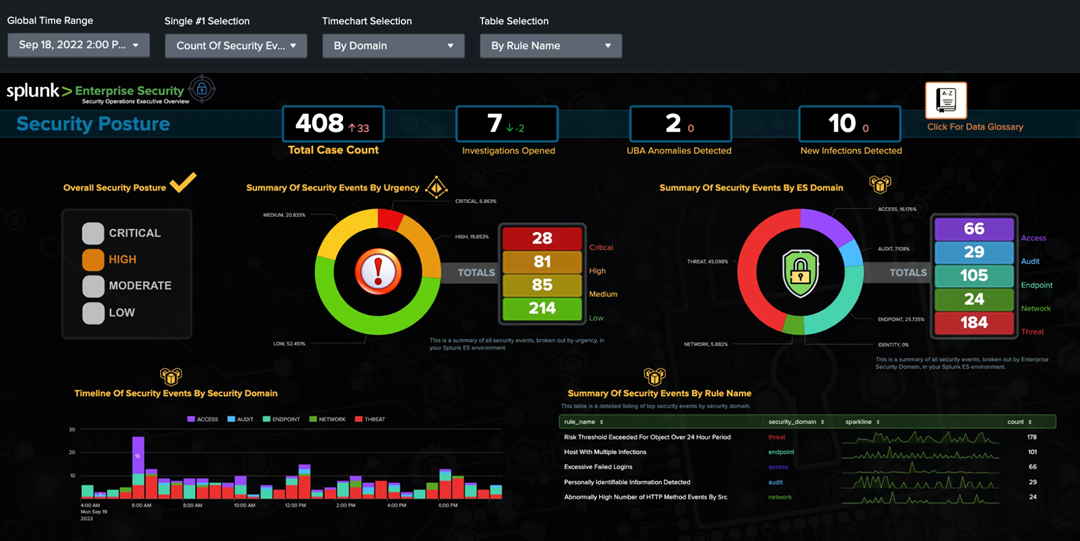Open the Data Glossary book icon
The width and height of the screenshot is (1080, 541).
(x=945, y=100)
